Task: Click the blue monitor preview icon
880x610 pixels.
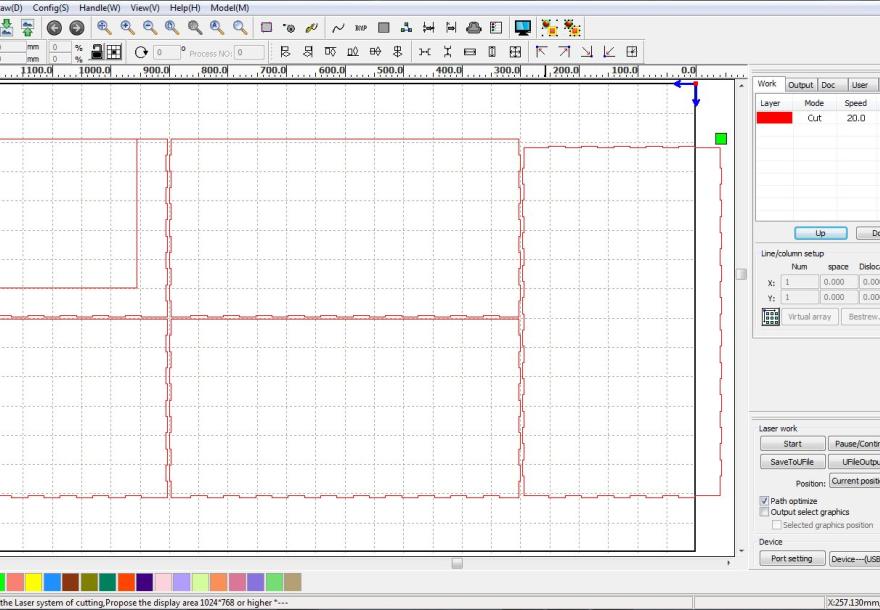Action: 523,27
